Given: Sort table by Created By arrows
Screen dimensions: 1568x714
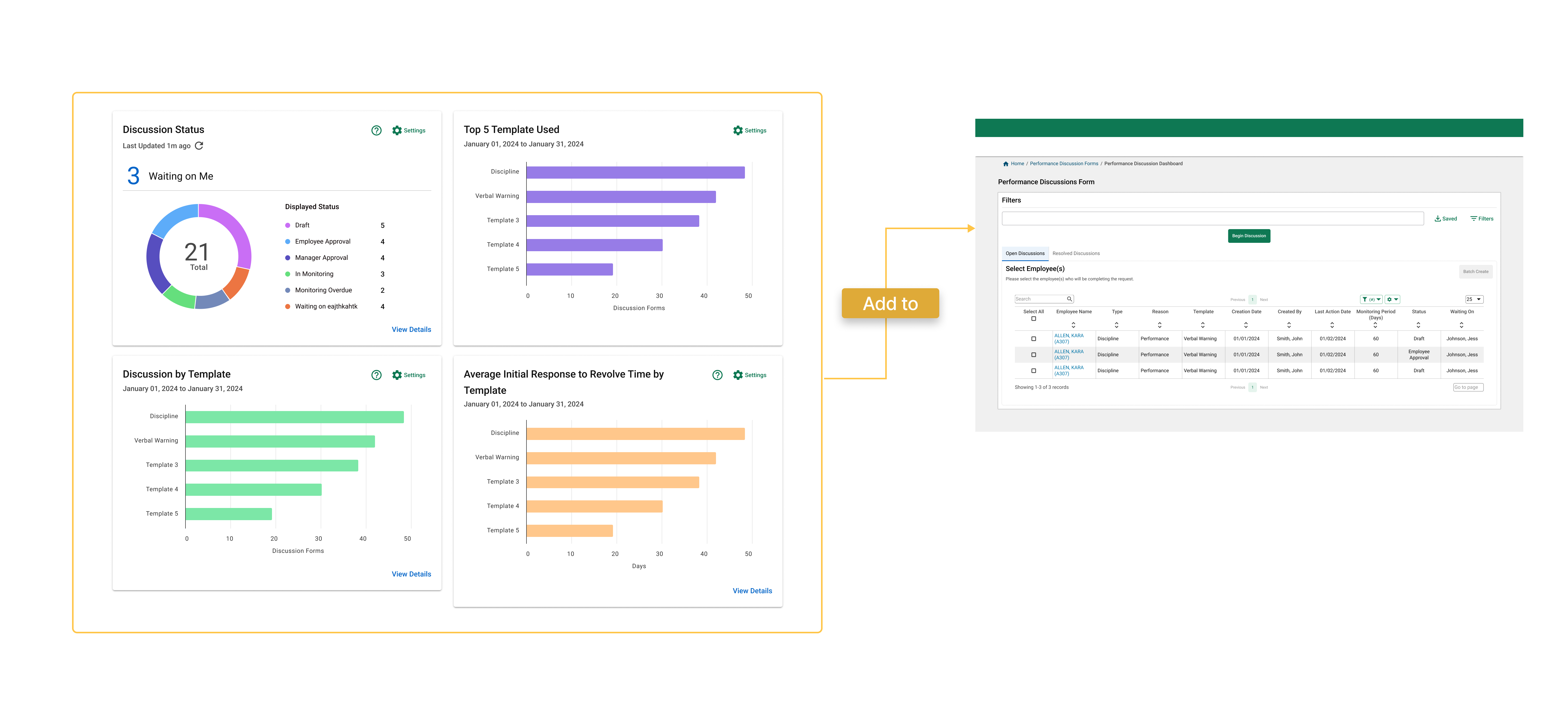Looking at the screenshot, I should tap(1289, 325).
